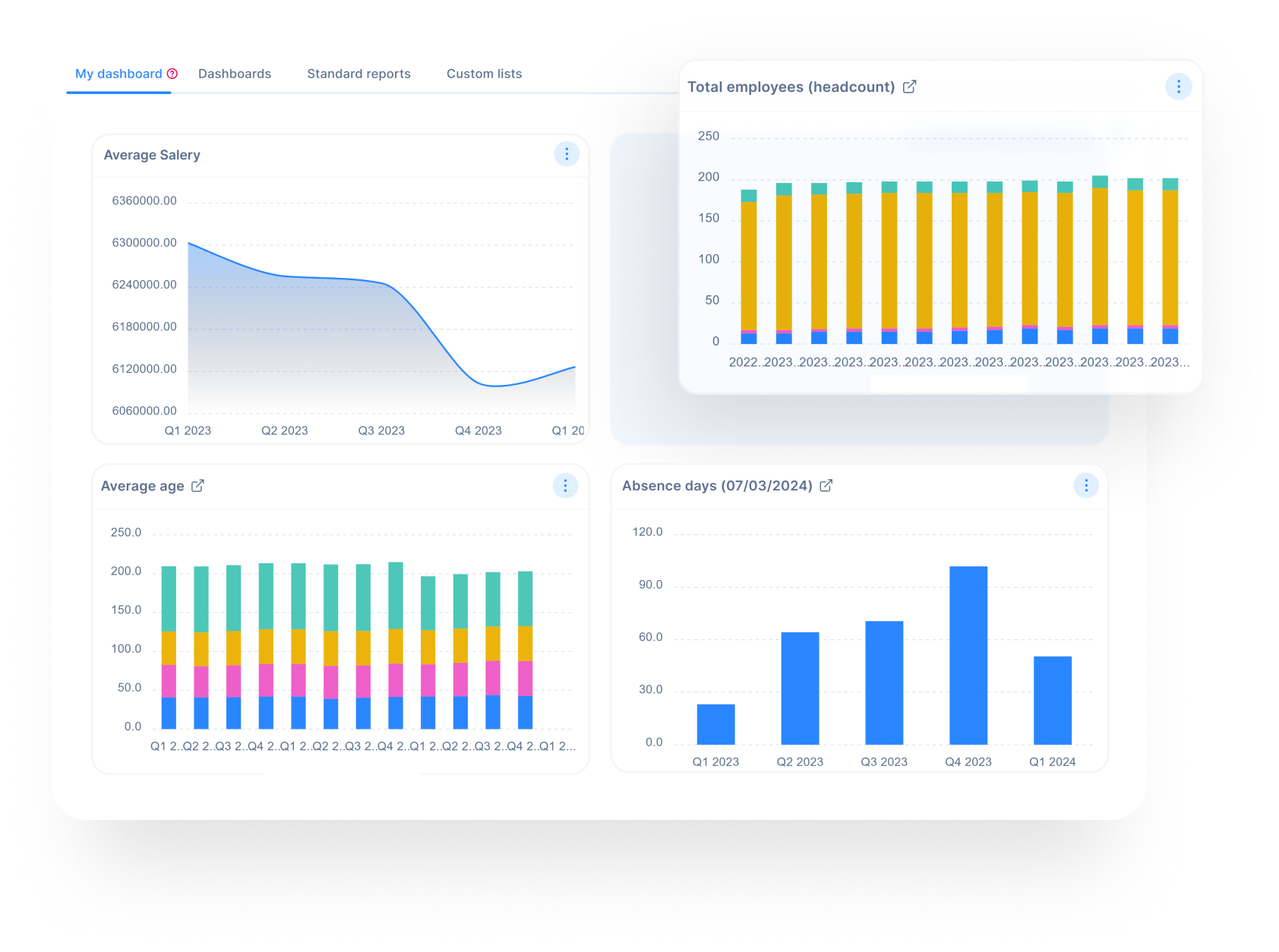Open the Standard reports tab

pyautogui.click(x=358, y=74)
